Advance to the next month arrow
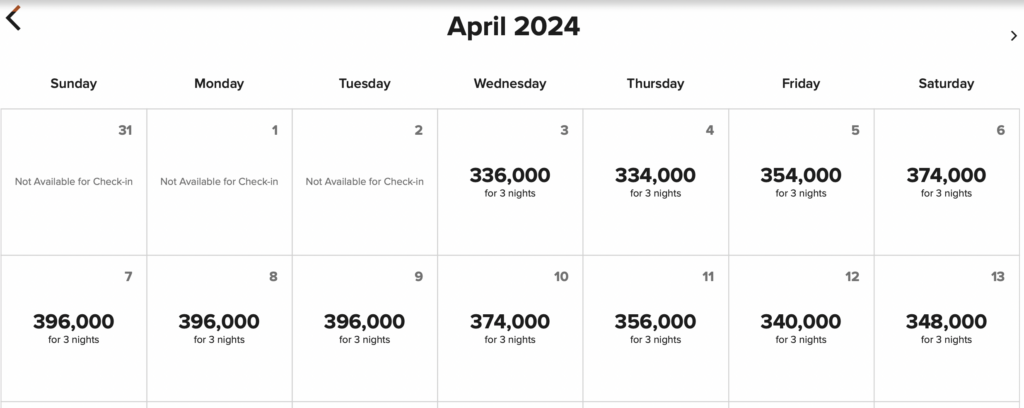1024x408 pixels. 1014,36
